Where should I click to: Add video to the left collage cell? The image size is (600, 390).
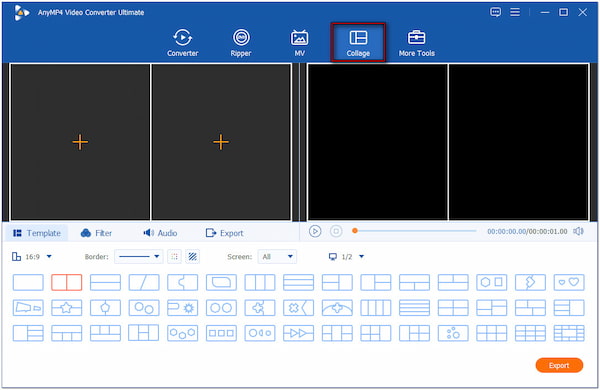pos(80,142)
